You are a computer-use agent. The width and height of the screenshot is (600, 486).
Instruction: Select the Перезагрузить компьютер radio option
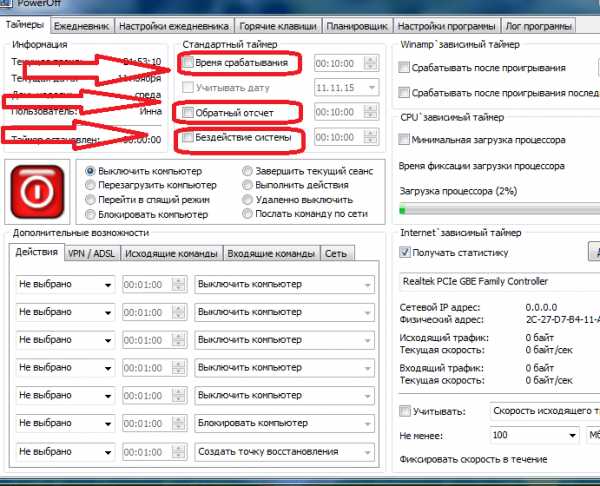point(92,185)
